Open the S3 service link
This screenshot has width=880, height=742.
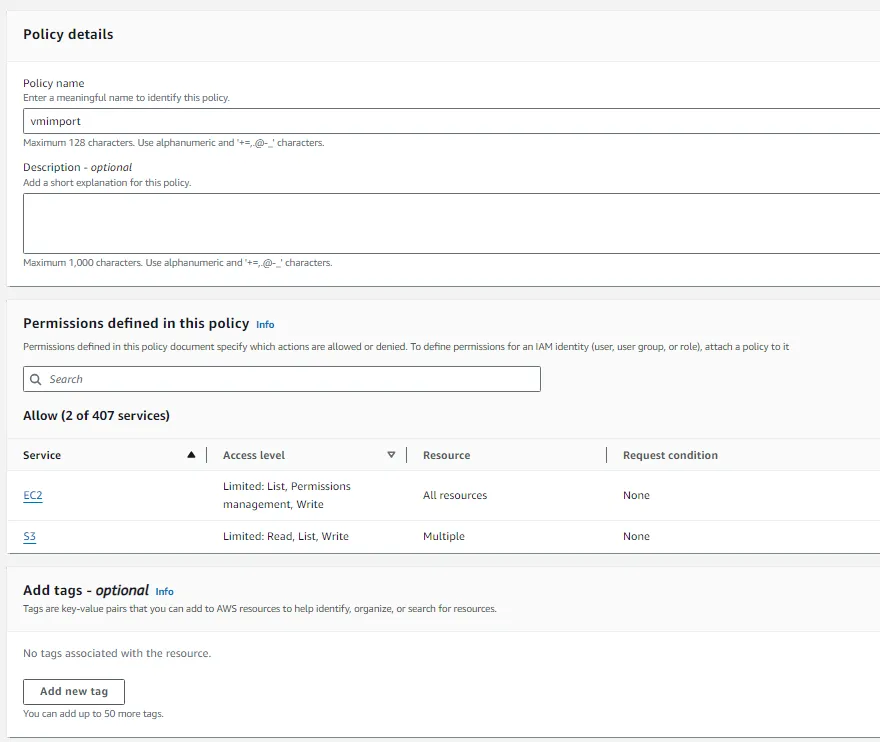[x=30, y=537]
